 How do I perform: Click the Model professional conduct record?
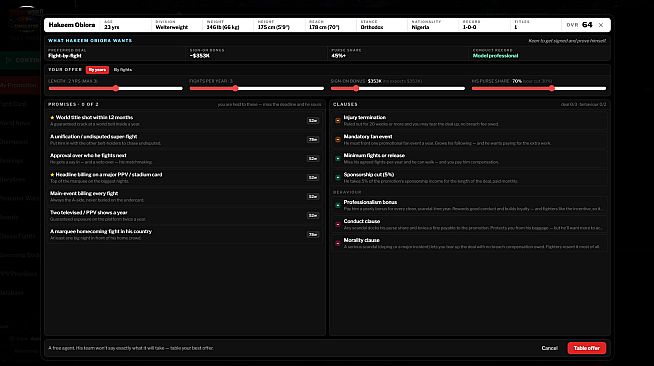pos(495,56)
